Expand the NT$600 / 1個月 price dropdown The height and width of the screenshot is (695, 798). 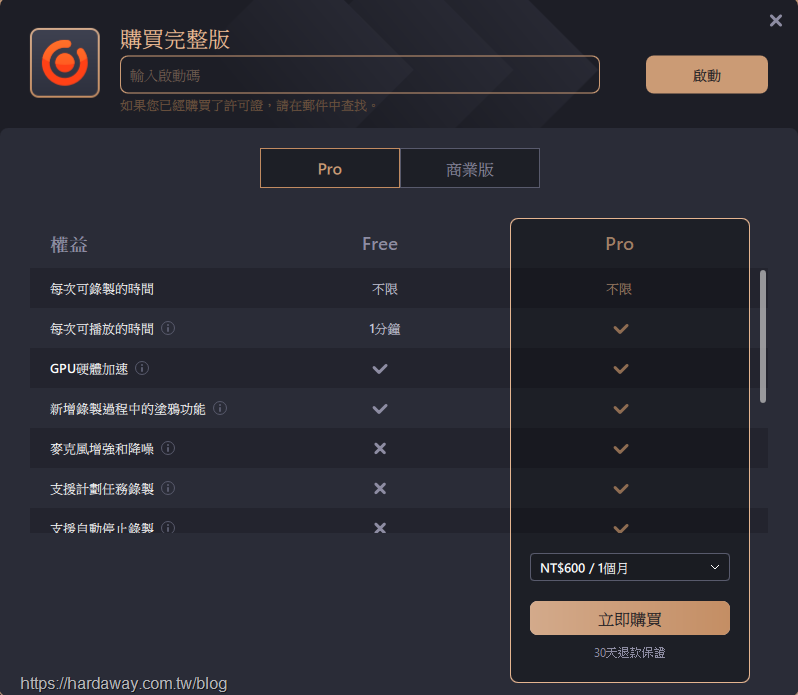(630, 567)
